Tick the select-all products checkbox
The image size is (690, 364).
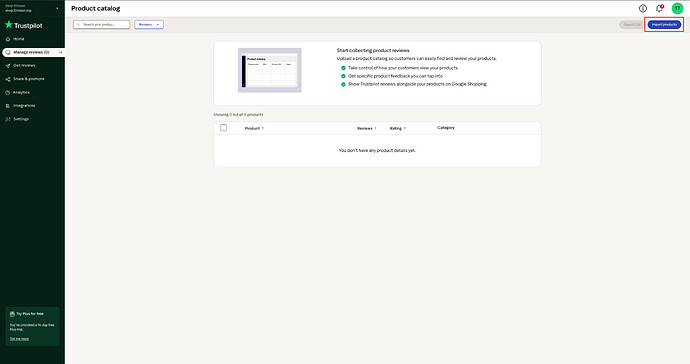[224, 128]
